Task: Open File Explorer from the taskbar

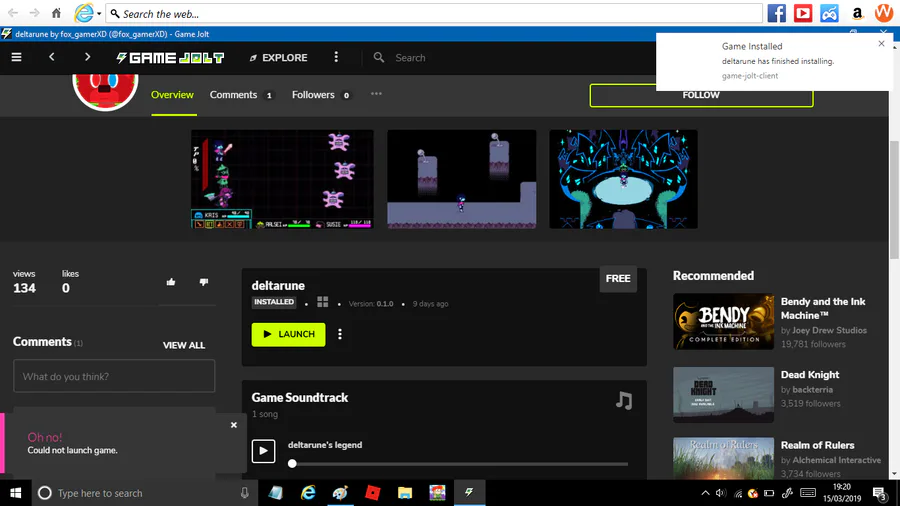Action: pyautogui.click(x=405, y=493)
